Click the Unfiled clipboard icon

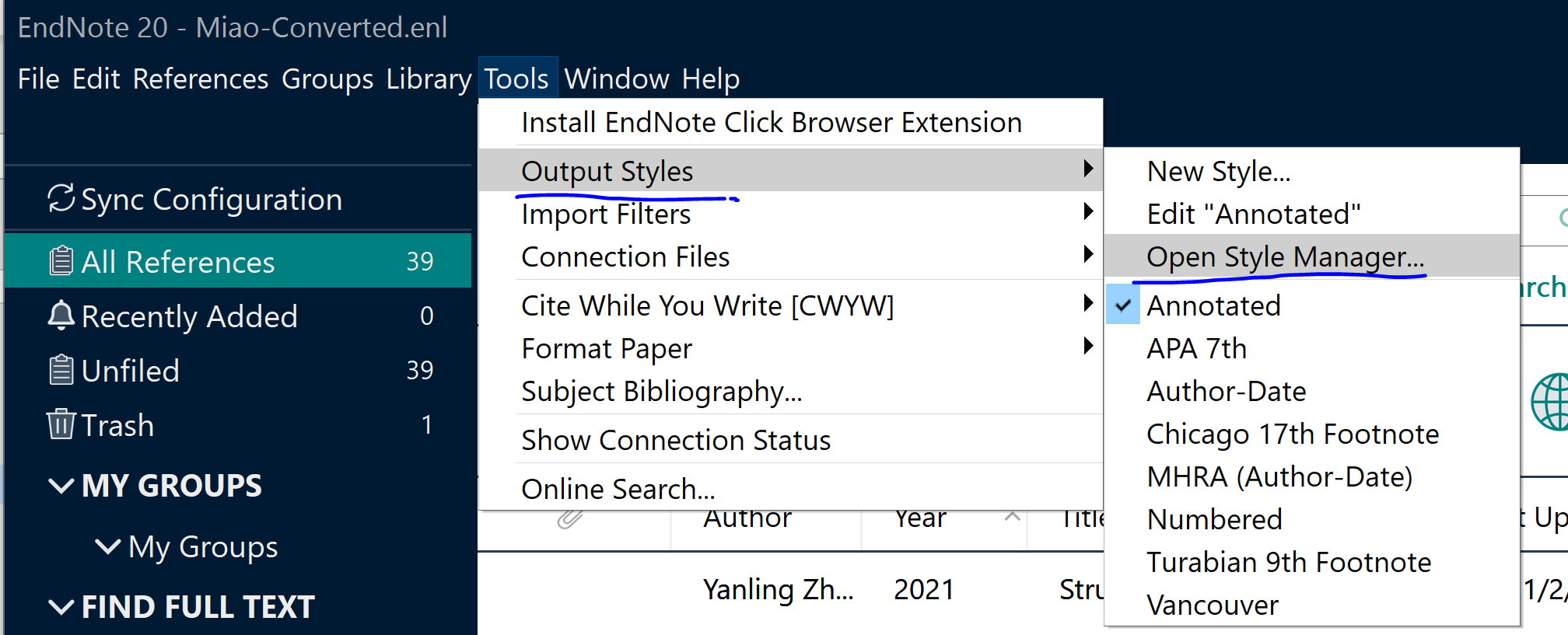pyautogui.click(x=61, y=370)
